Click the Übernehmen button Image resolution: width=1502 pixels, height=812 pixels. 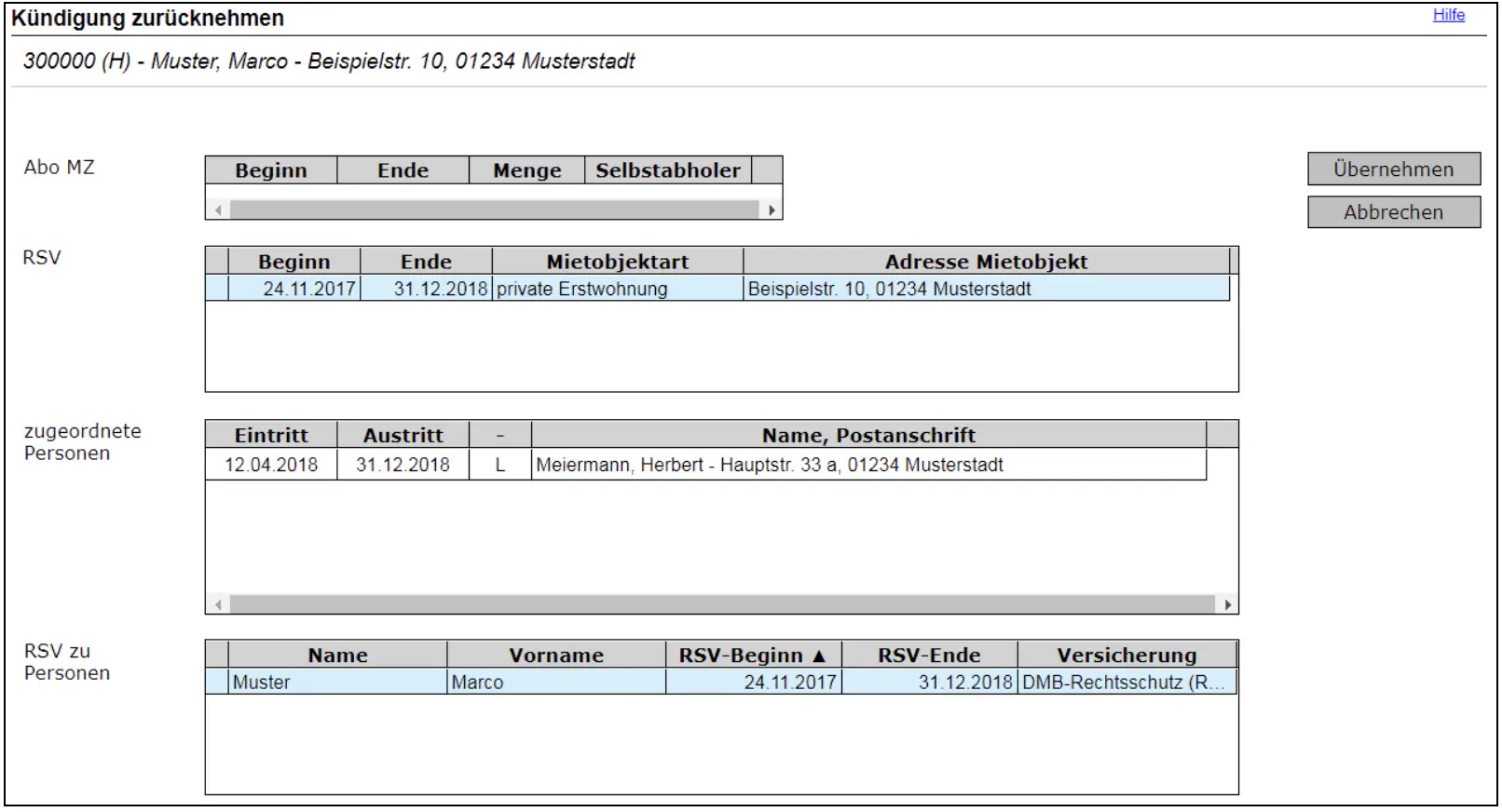coord(1393,169)
